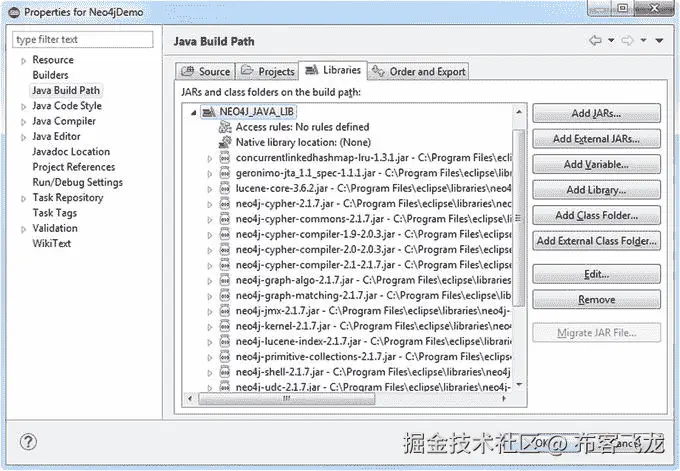The height and width of the screenshot is (471, 680).
Task: Switch to the Projects tab
Action: pos(268,71)
